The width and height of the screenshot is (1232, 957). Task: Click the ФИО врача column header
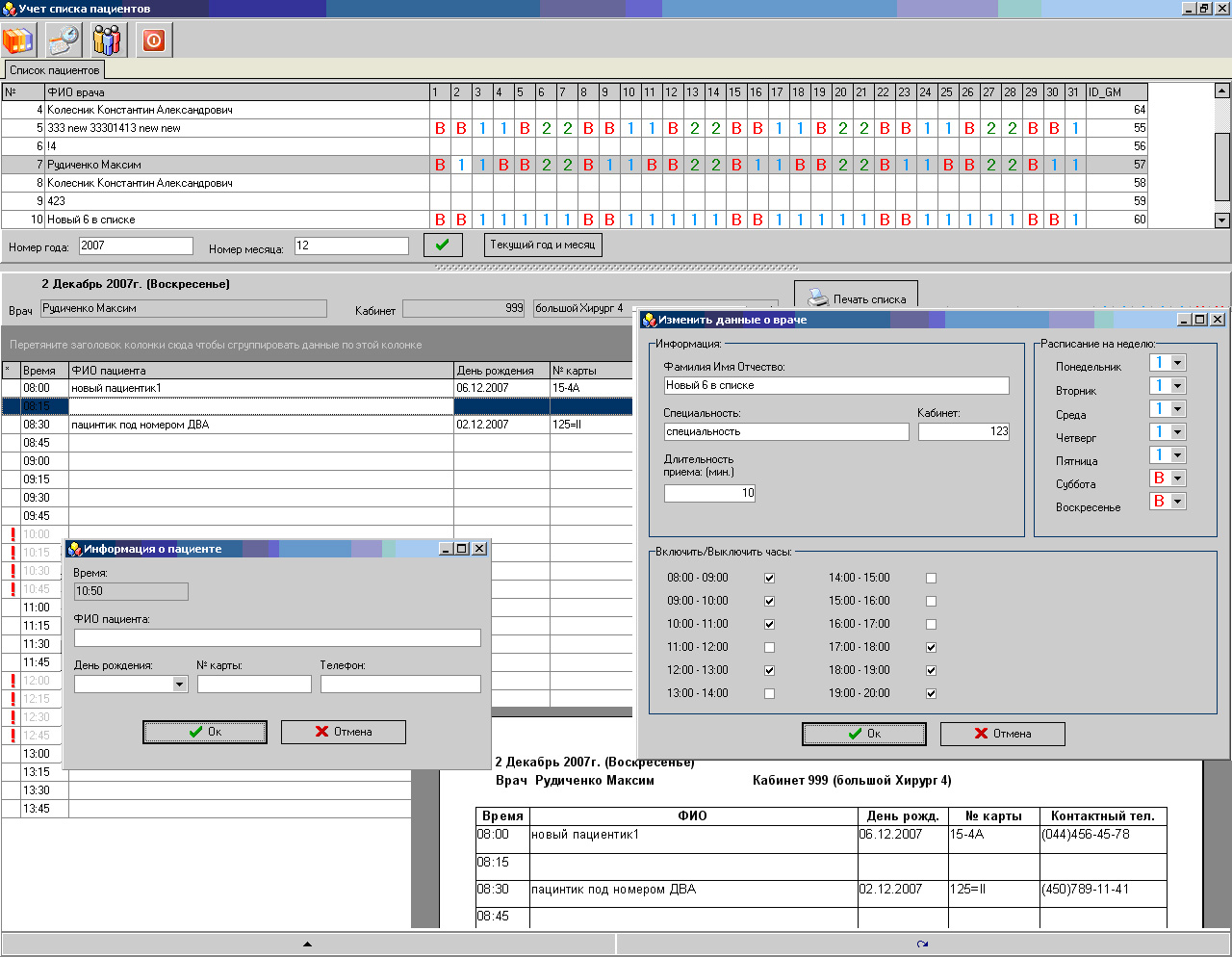(237, 92)
